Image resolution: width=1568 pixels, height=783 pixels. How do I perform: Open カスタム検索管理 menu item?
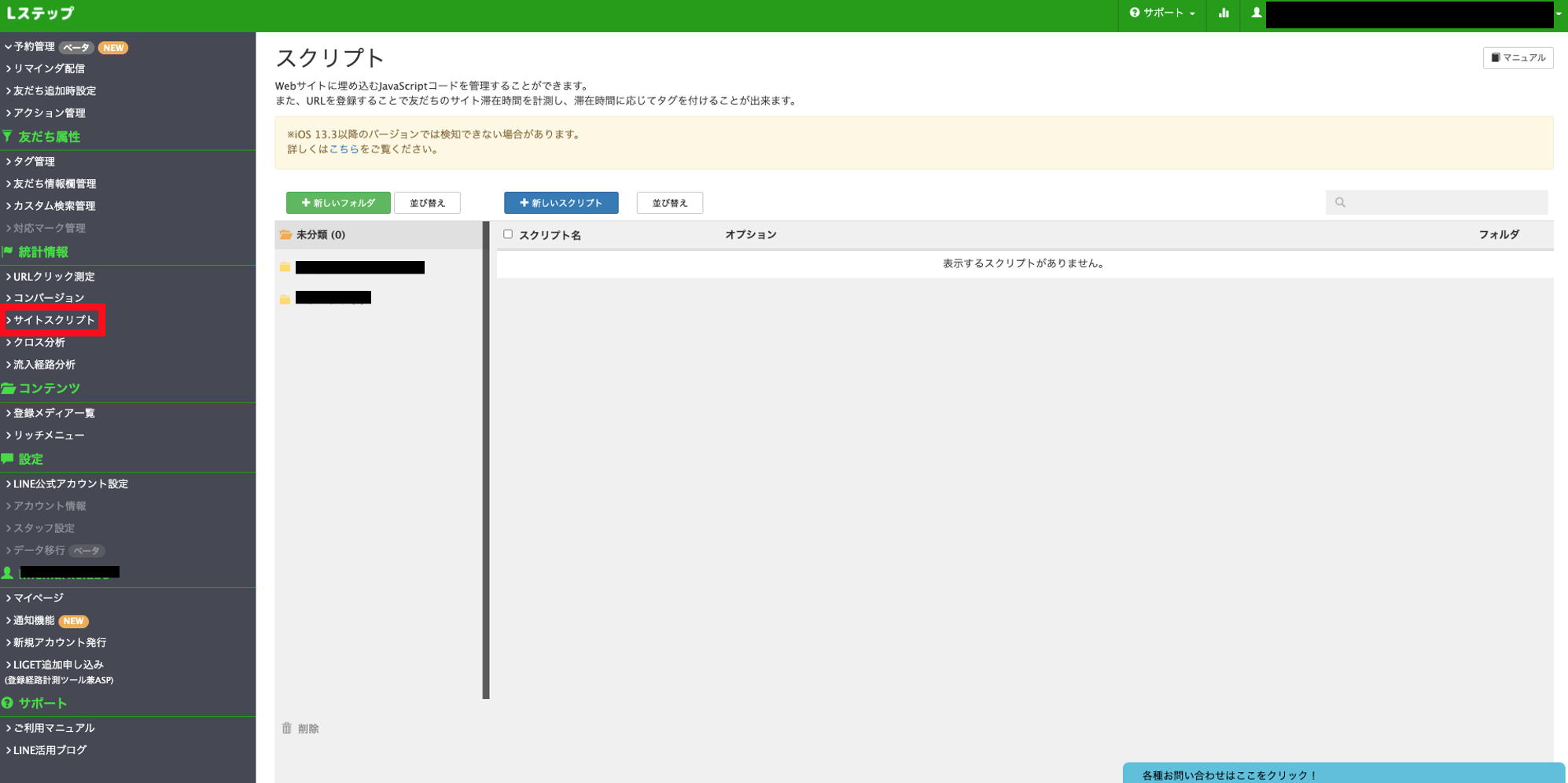click(x=50, y=206)
